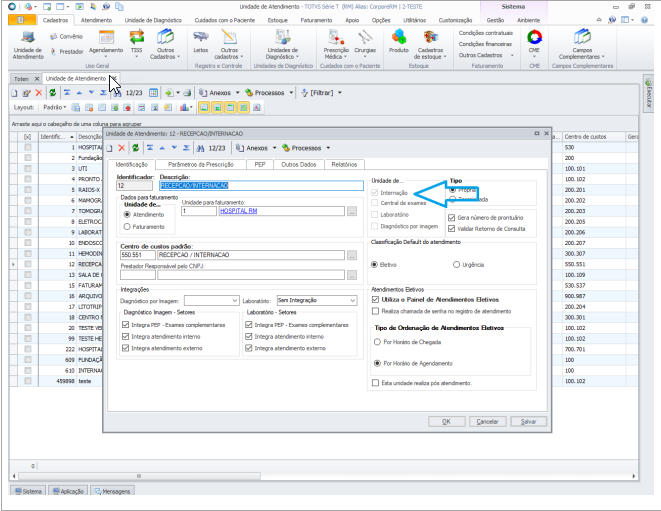The height and width of the screenshot is (511, 661).
Task: Expand the Filtrar dropdown
Action: (x=340, y=93)
